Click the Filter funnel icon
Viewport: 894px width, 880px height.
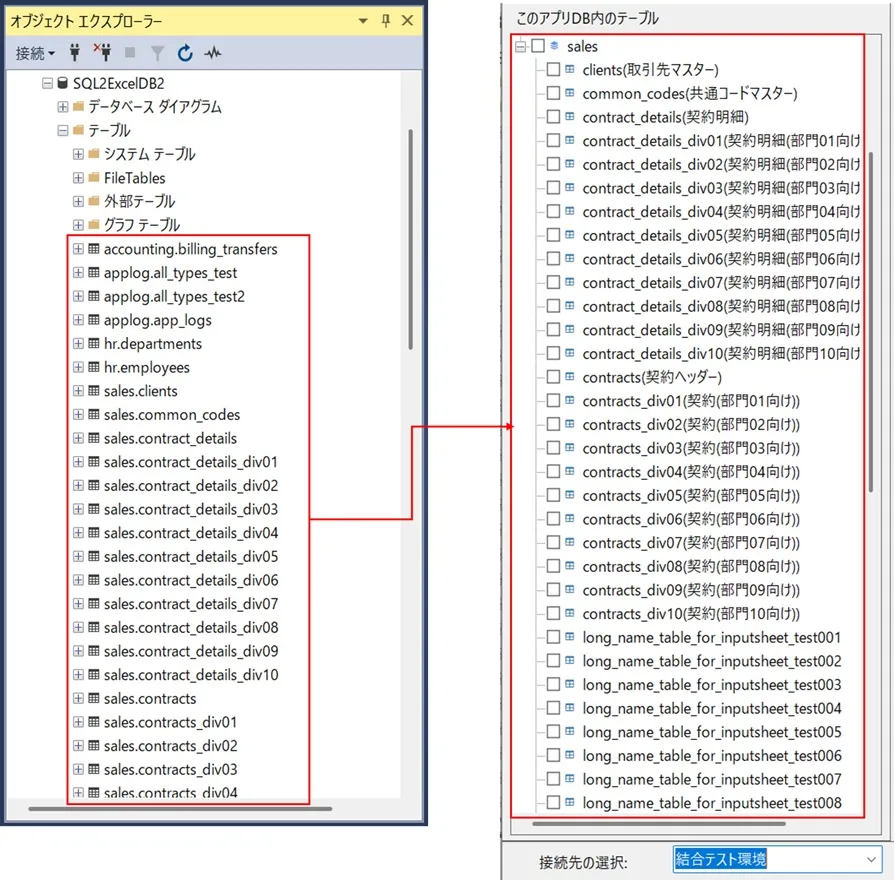tap(157, 53)
